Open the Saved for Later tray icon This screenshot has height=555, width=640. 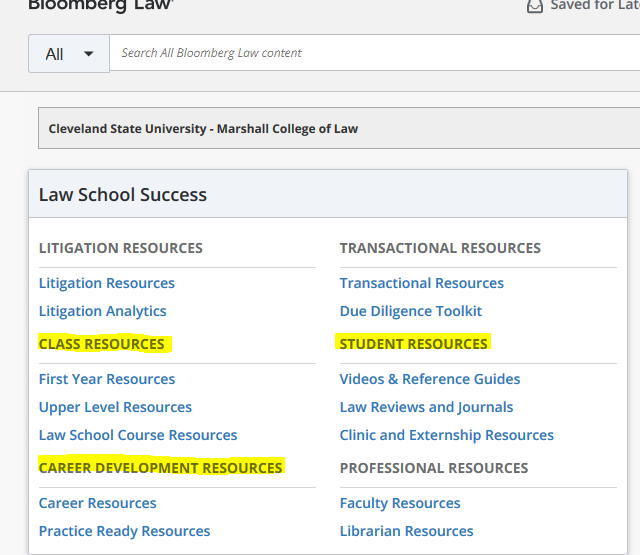pyautogui.click(x=535, y=6)
